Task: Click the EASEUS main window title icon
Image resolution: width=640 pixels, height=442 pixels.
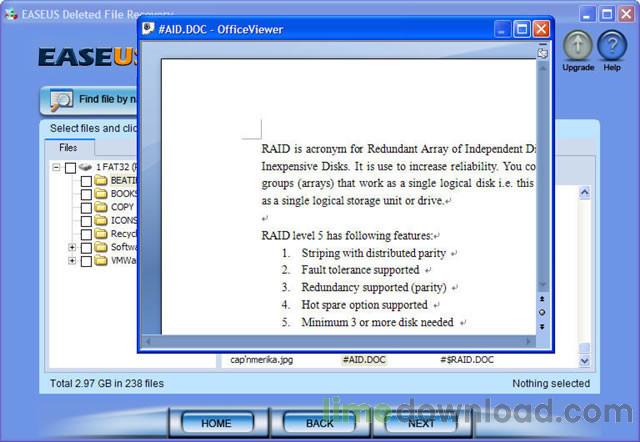Action: coord(11,15)
